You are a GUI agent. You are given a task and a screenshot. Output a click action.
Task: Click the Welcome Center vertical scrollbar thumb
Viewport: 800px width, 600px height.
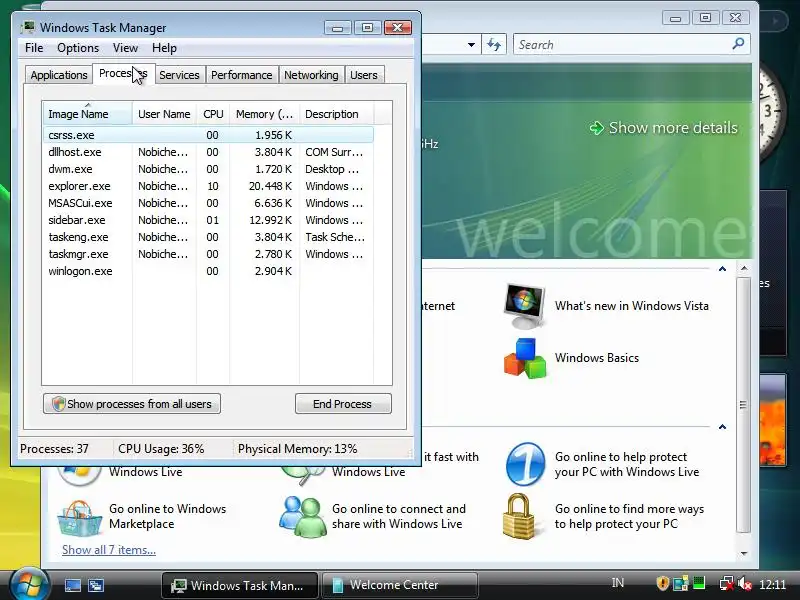click(x=744, y=405)
